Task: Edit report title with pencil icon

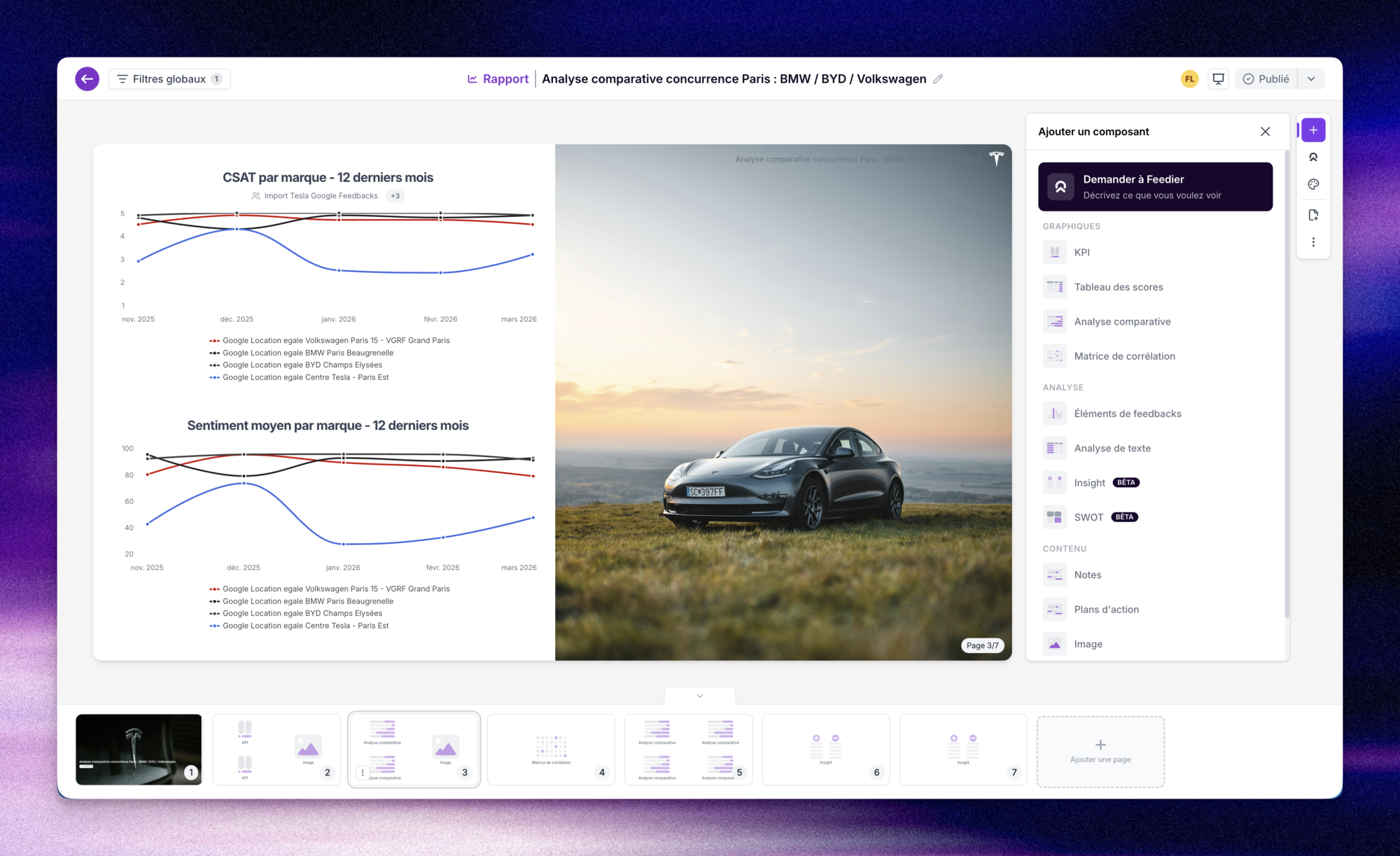Action: point(938,79)
